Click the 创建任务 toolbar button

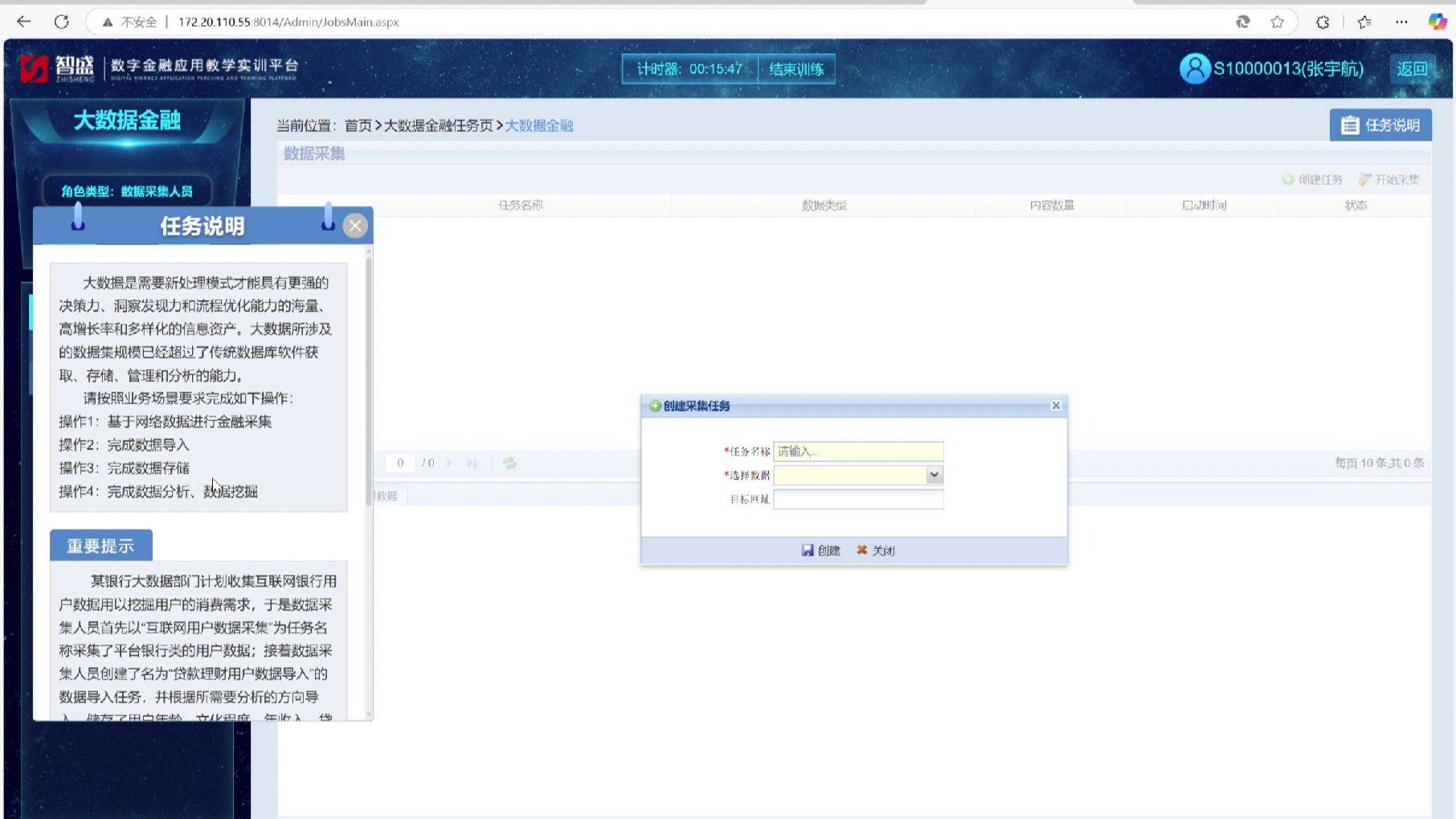click(x=1312, y=179)
